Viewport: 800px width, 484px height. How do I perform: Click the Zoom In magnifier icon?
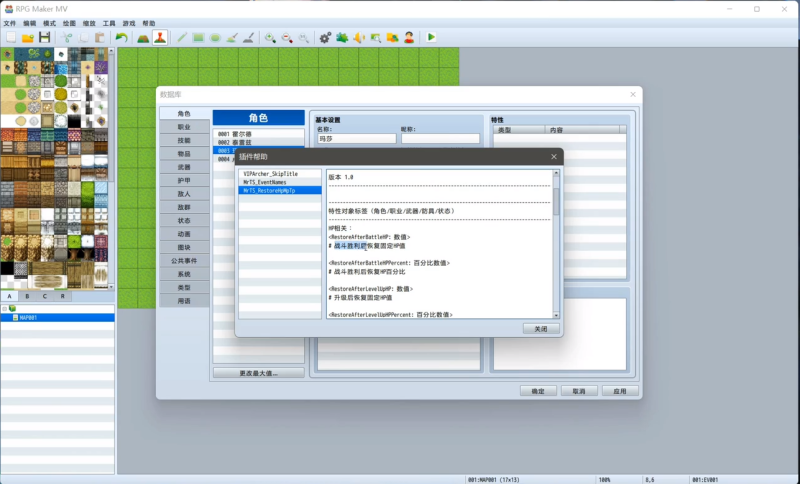coord(270,37)
